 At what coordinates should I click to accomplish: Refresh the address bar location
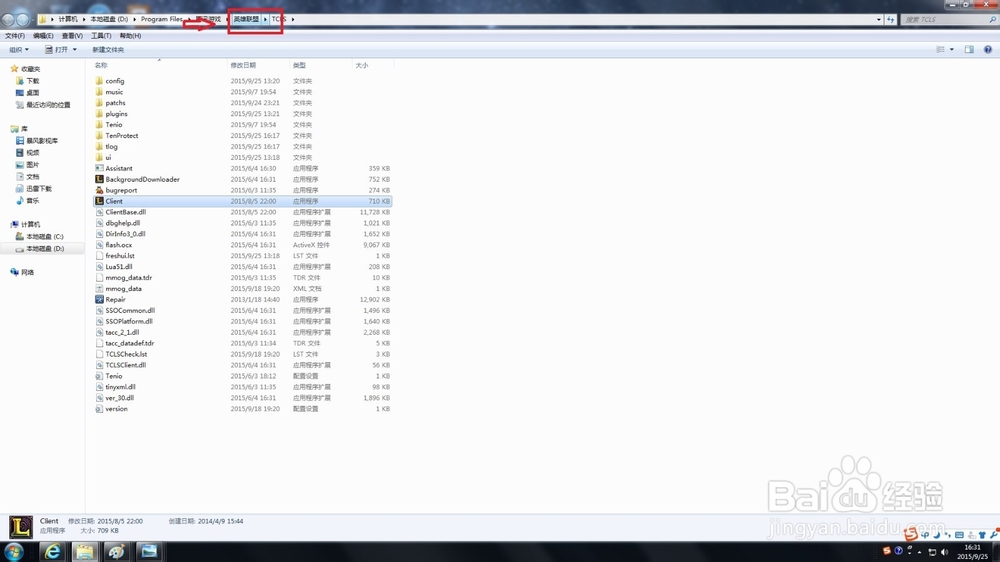tap(890, 19)
